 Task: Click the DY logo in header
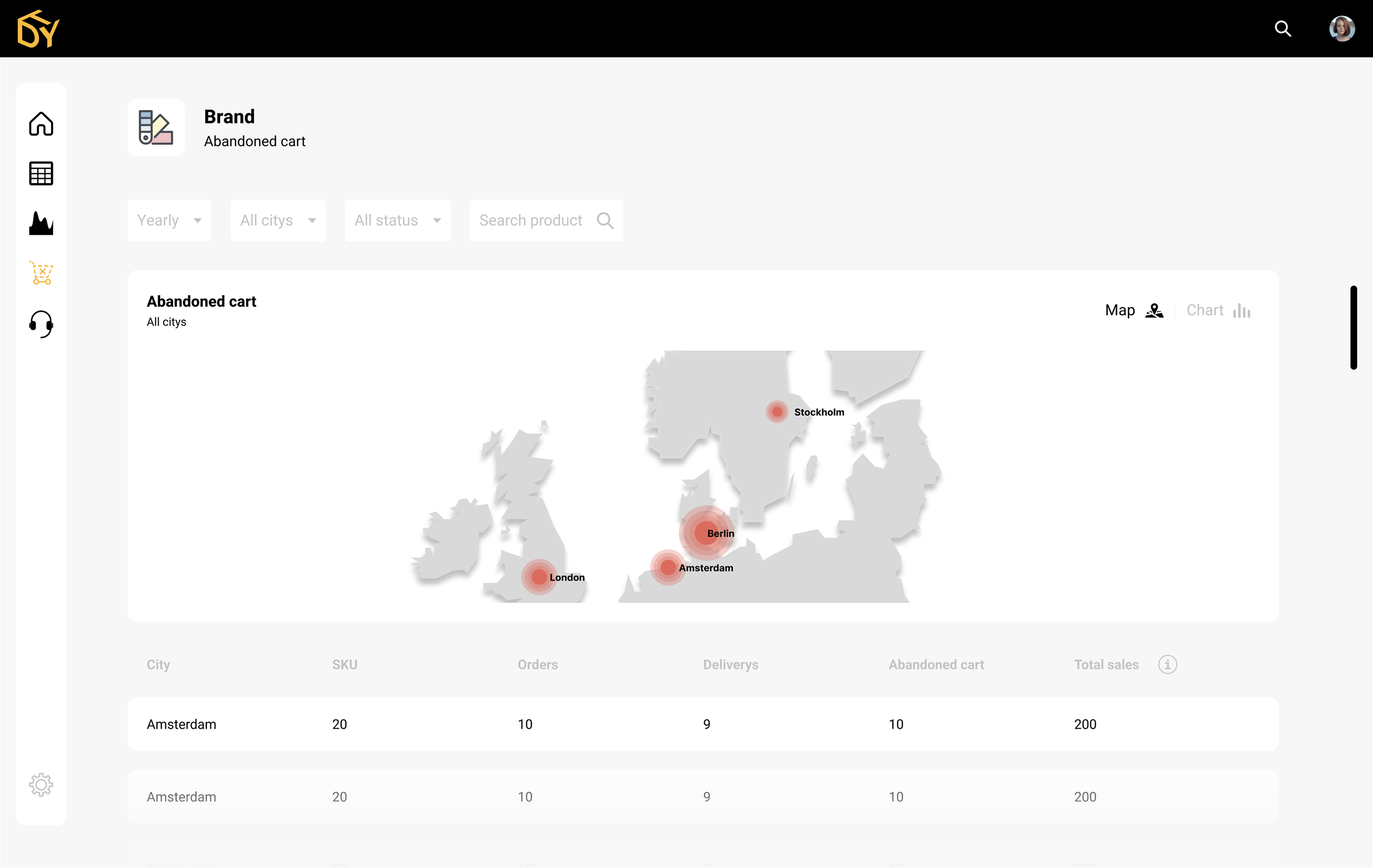click(x=38, y=28)
